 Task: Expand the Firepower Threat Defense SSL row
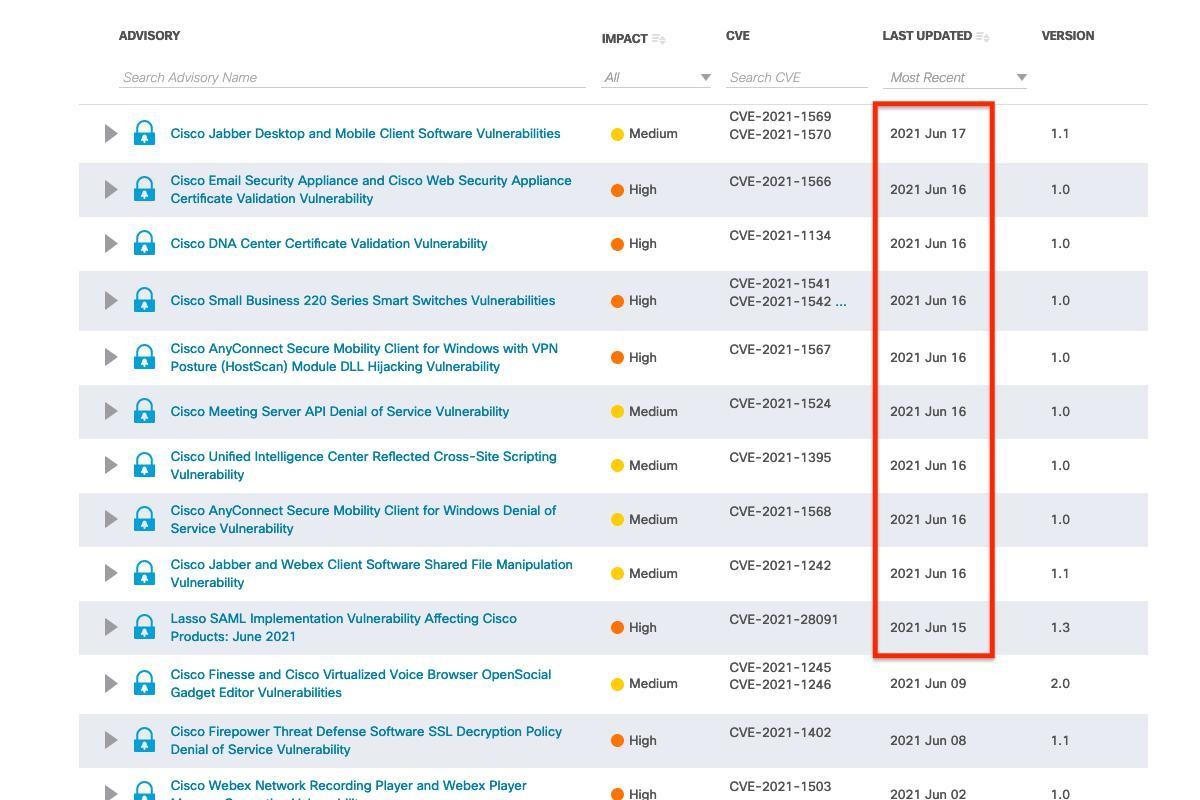point(111,740)
